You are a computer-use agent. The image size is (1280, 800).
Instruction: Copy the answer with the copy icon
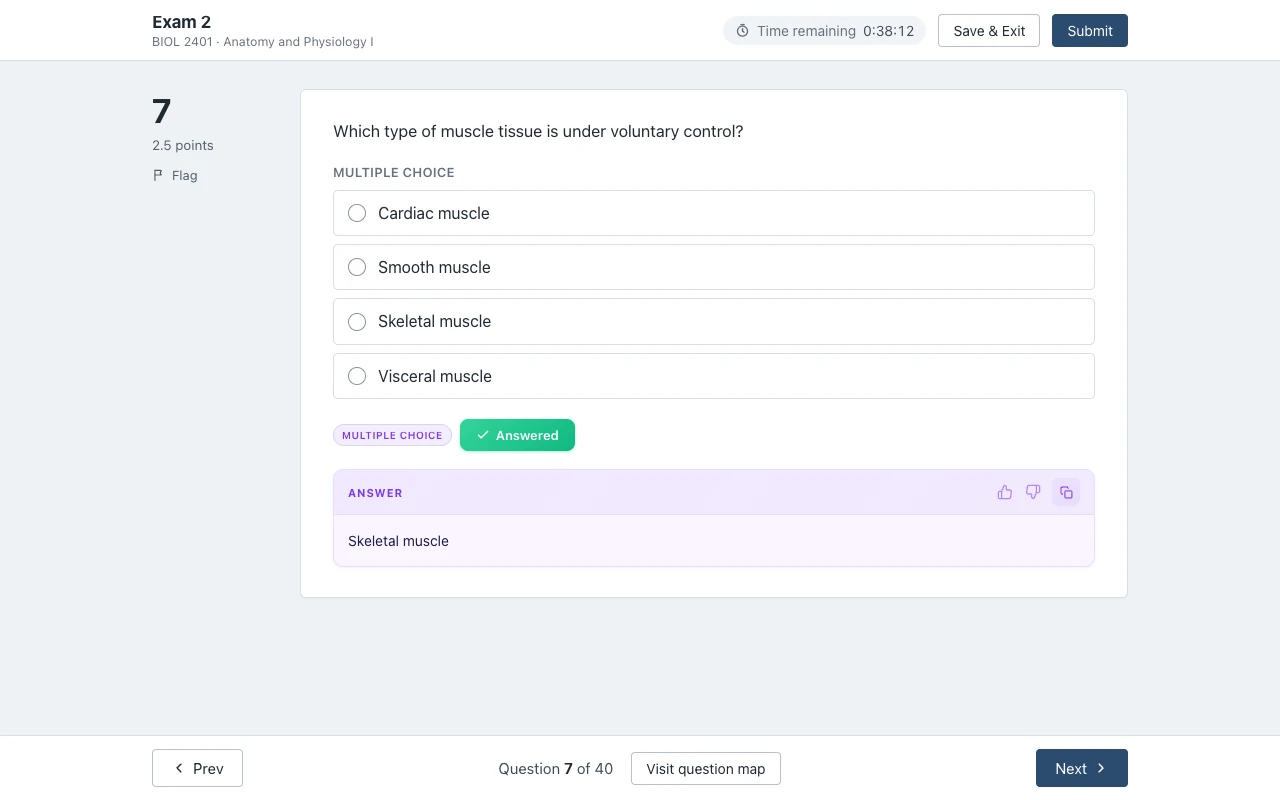coord(1066,492)
